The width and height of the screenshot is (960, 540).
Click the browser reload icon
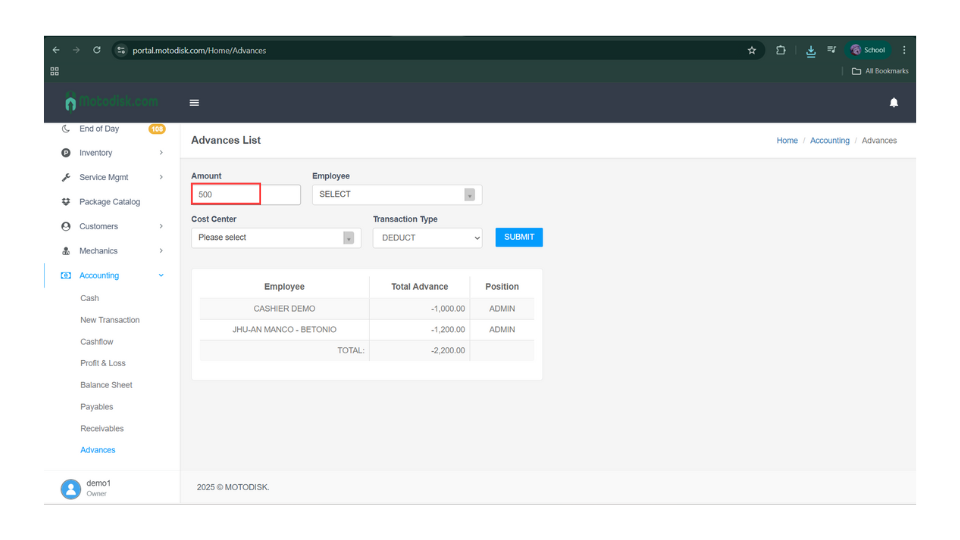point(96,50)
